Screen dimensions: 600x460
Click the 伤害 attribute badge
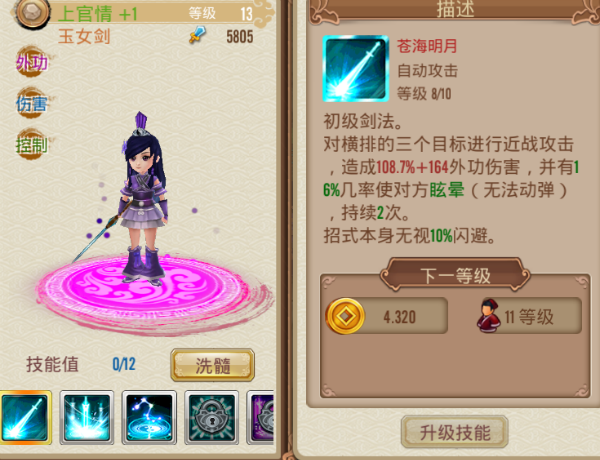click(x=31, y=103)
